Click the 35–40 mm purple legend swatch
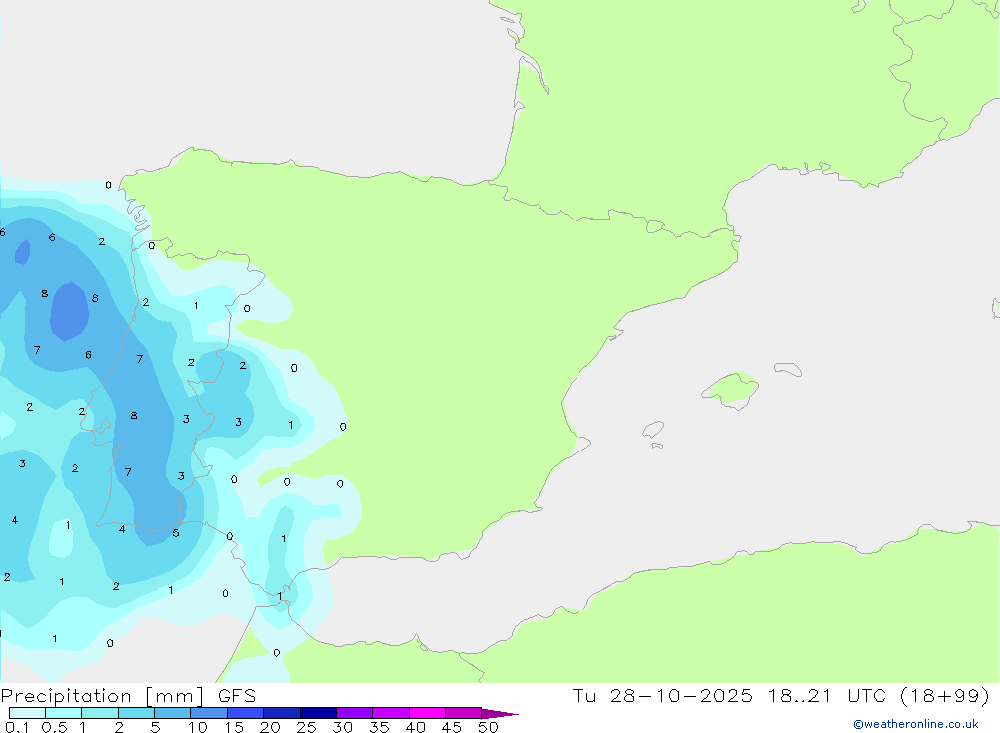Screen dimensions: 1000x733 click(391, 713)
